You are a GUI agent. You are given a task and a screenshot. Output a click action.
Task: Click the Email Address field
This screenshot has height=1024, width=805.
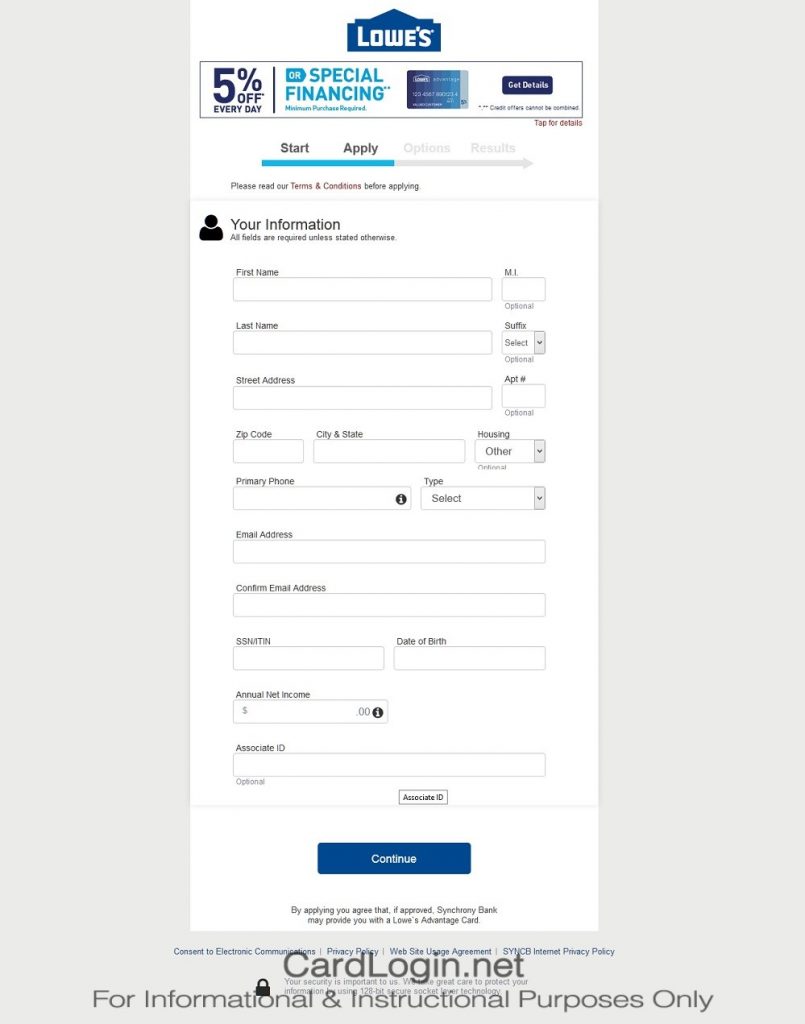tap(389, 552)
